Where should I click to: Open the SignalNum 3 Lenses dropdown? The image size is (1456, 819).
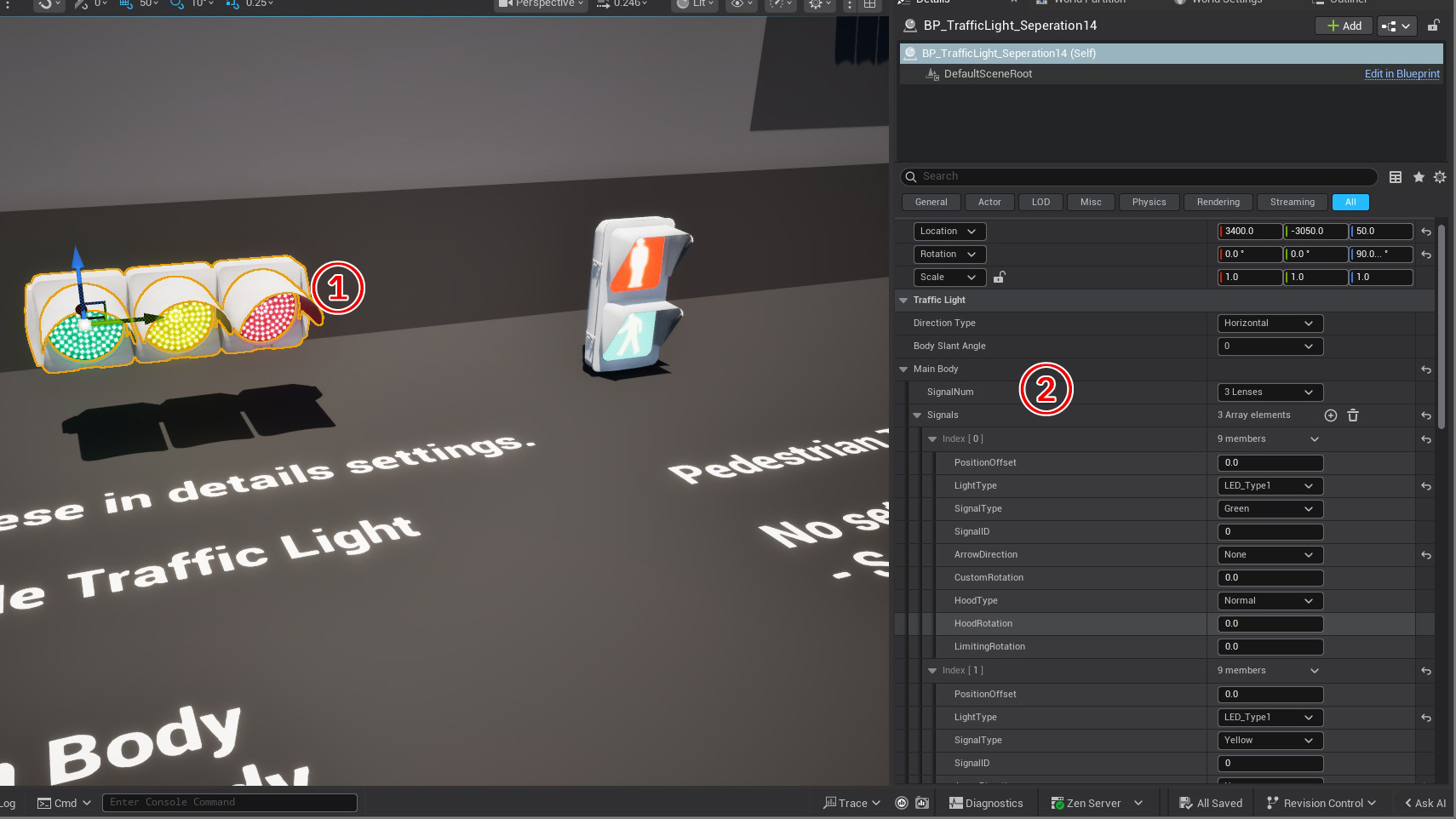point(1269,392)
